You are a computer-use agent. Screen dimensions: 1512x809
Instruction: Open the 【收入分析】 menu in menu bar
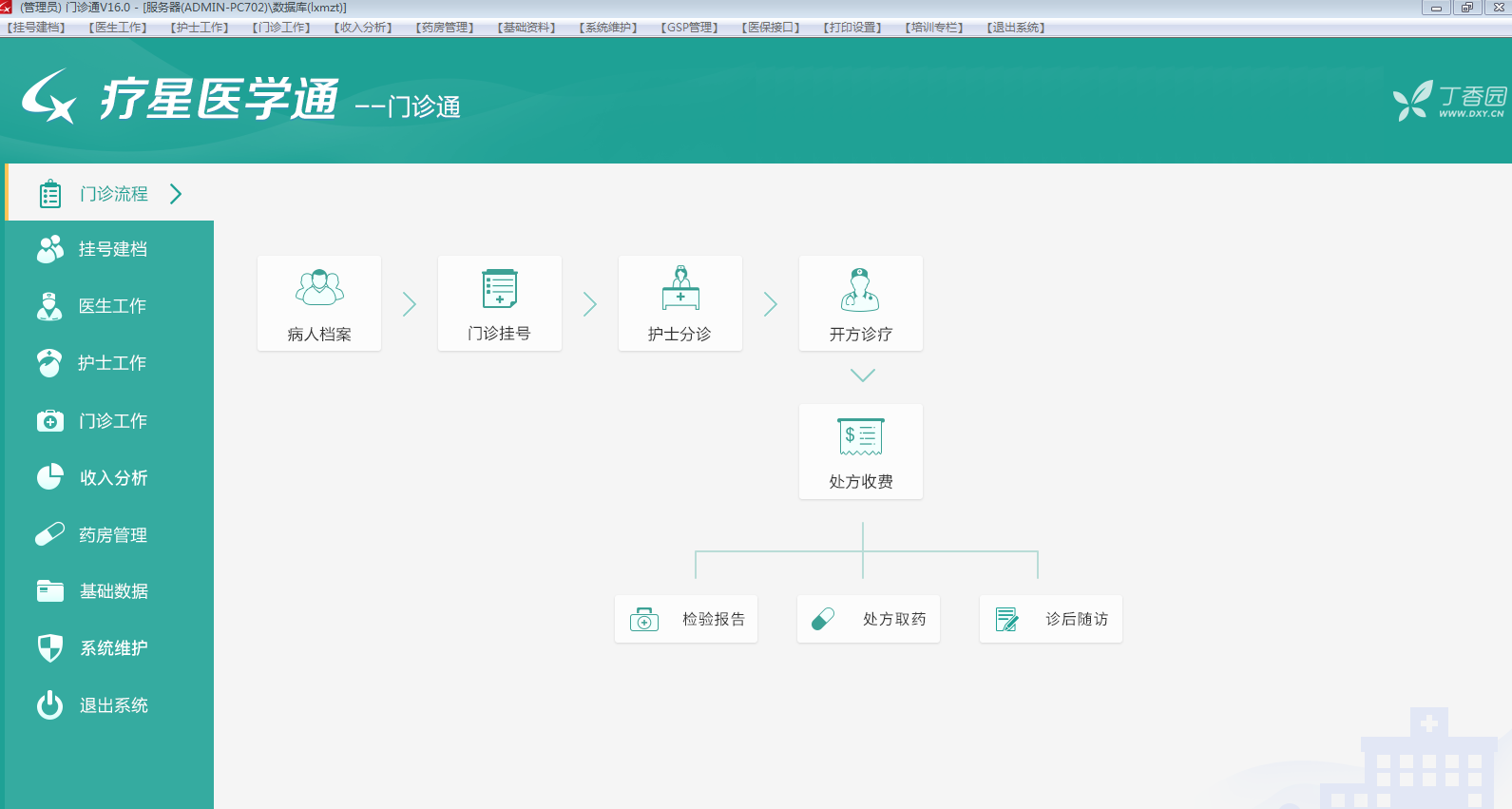point(363,28)
